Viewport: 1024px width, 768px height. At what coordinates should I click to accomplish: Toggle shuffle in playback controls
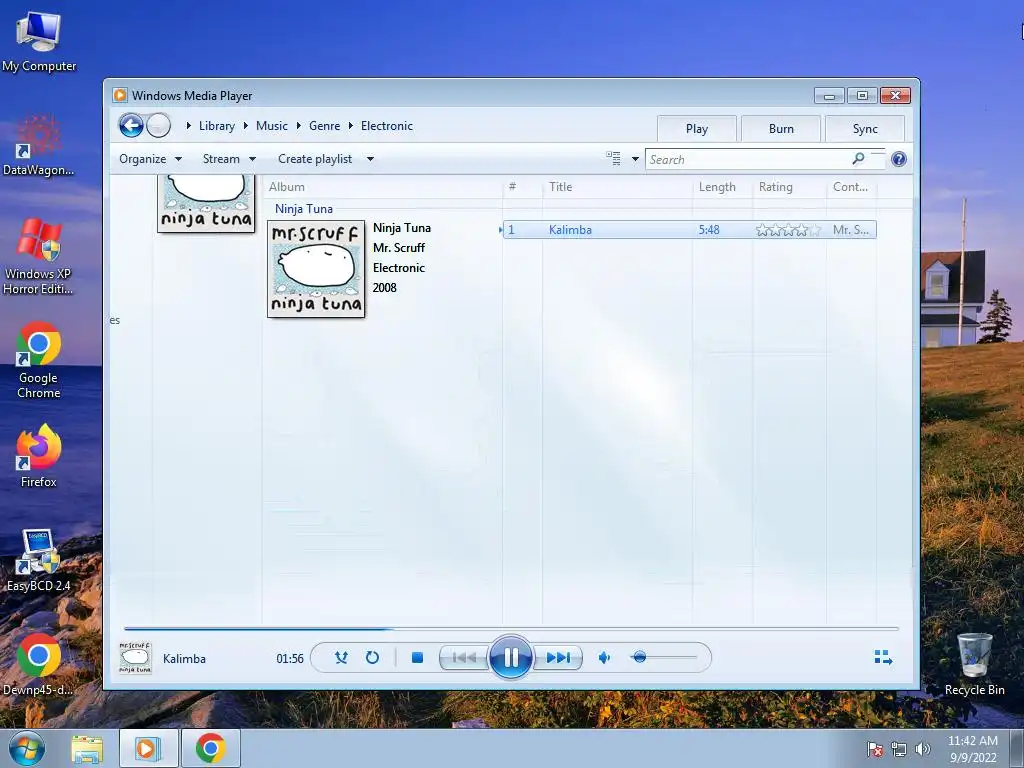point(341,658)
